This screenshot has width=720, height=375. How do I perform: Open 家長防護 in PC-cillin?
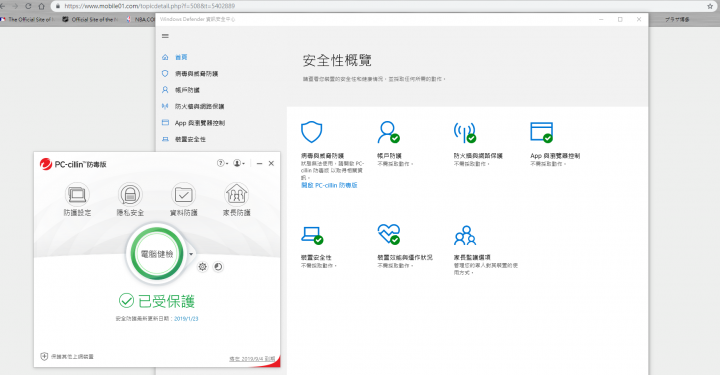click(x=236, y=199)
